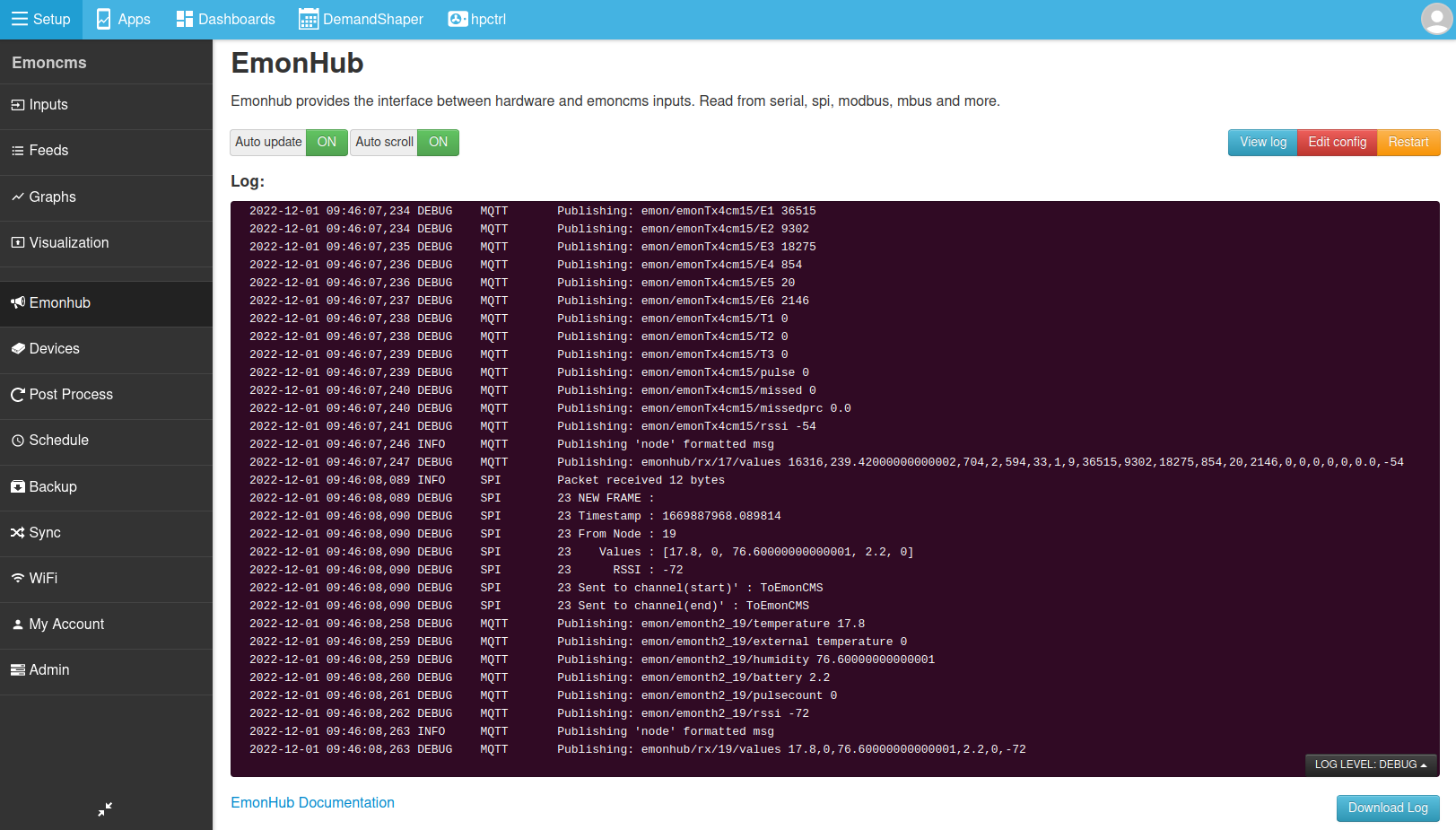Select Feeds in the sidebar menu
This screenshot has height=830, width=1456.
tap(48, 150)
